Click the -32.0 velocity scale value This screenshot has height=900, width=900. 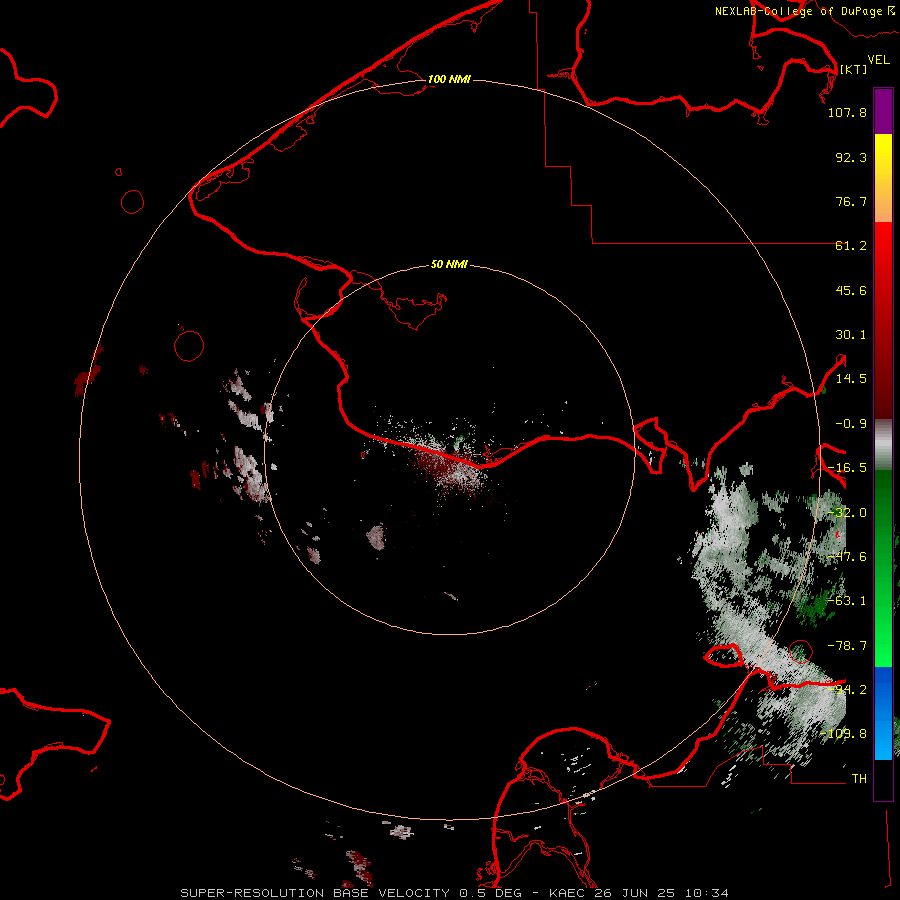pyautogui.click(x=847, y=513)
